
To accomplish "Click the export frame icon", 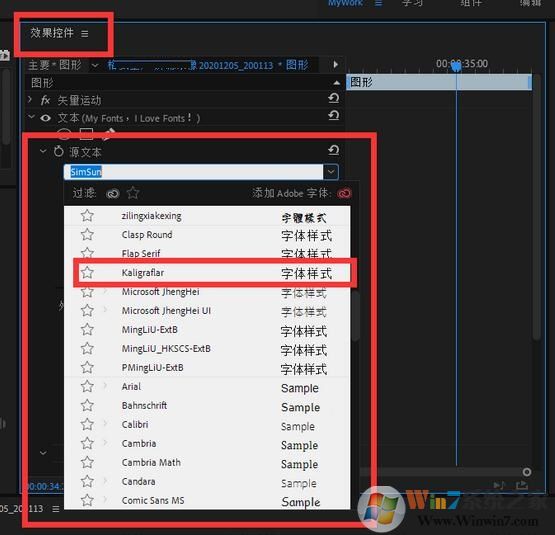I will tap(522, 485).
